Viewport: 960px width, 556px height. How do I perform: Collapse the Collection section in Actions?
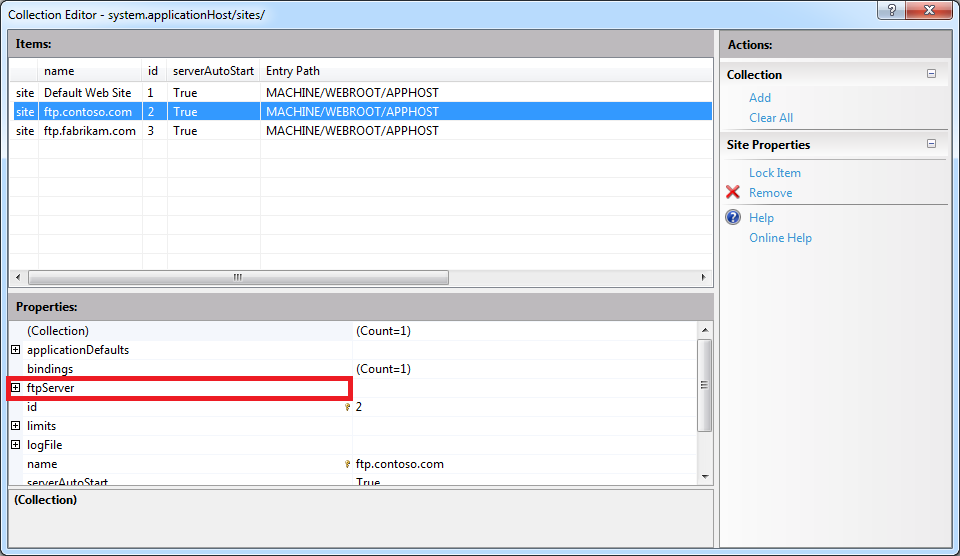[x=932, y=74]
